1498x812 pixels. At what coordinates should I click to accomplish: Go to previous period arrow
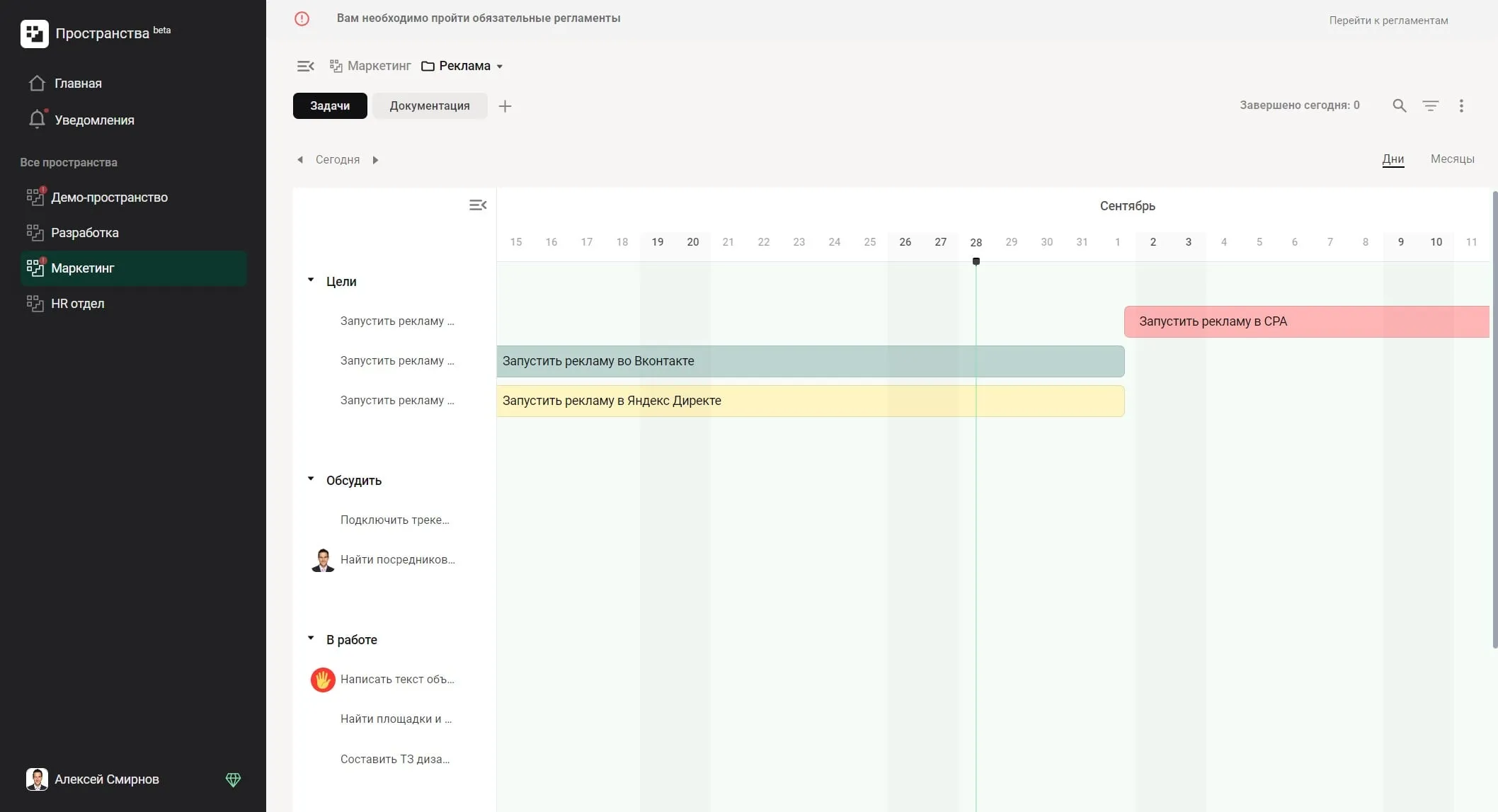pos(300,160)
